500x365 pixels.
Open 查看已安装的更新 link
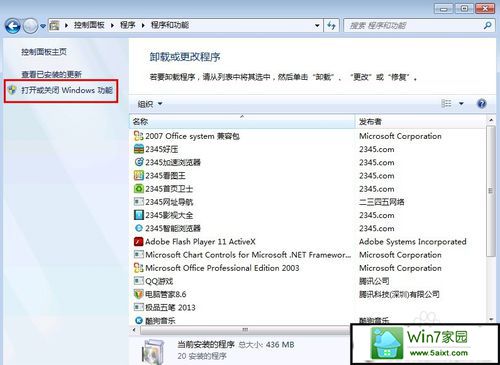pos(52,74)
